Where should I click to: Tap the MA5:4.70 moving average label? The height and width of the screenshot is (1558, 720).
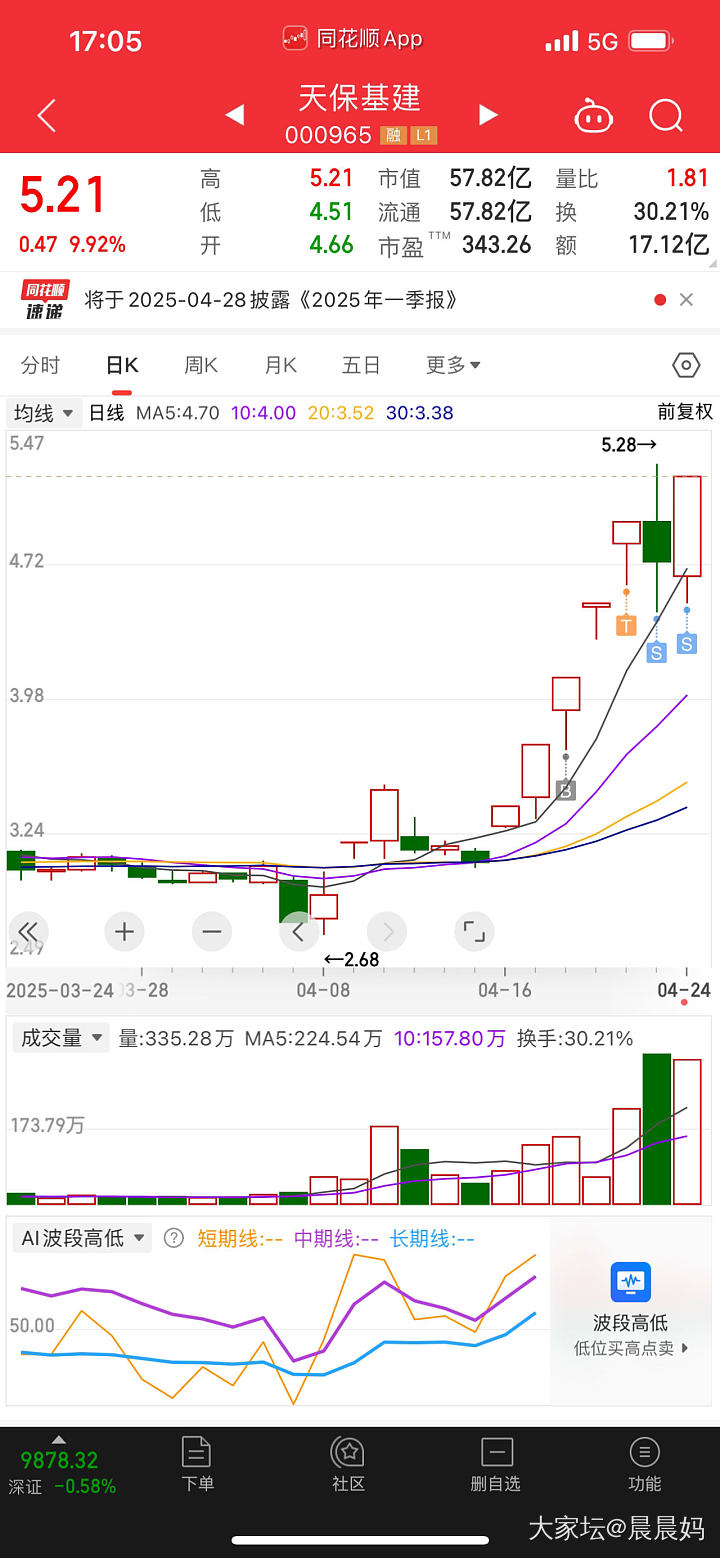(x=178, y=412)
